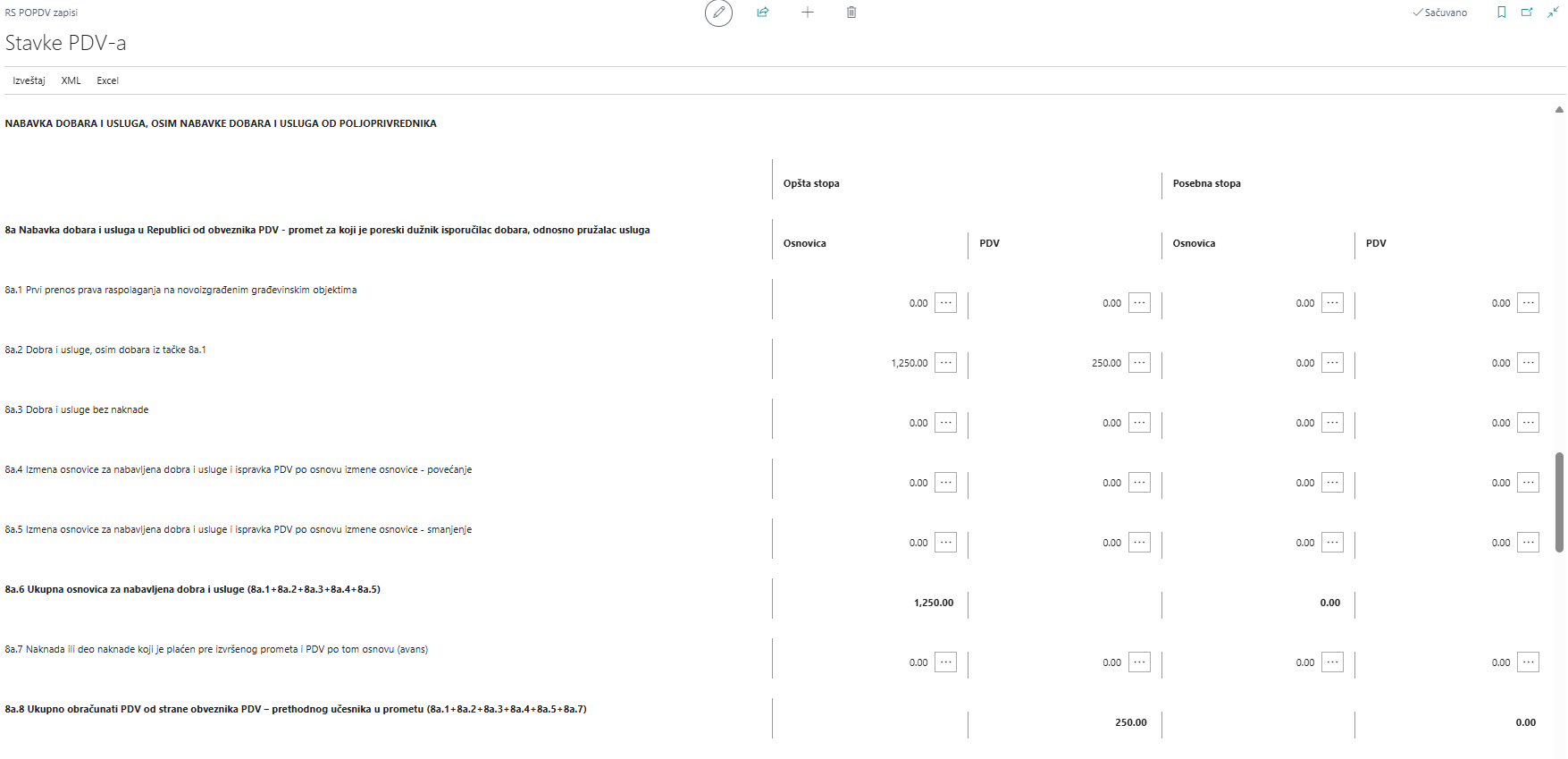The width and height of the screenshot is (1568, 759).
Task: Open the Izveštaj menu
Action: 29,80
